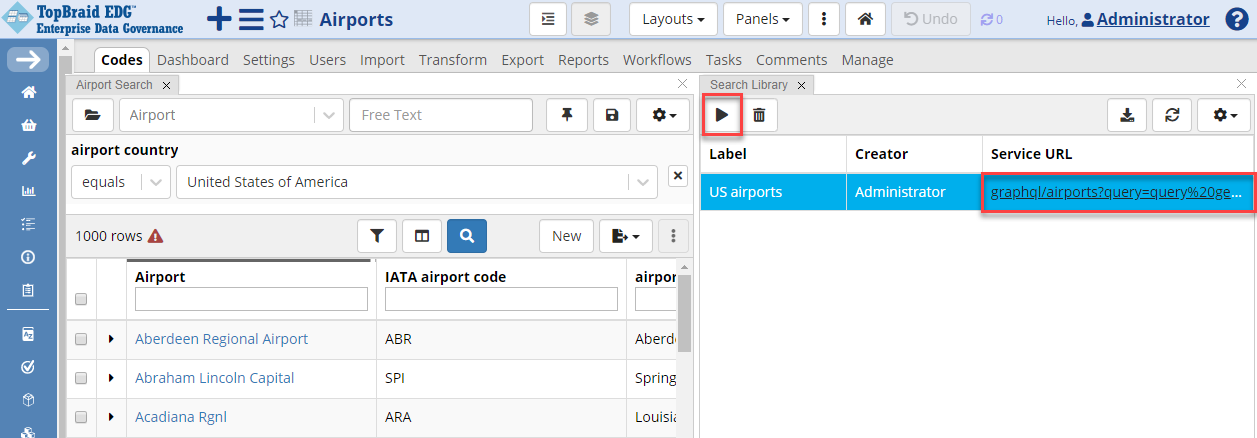Image resolution: width=1257 pixels, height=438 pixels.
Task: Click the save search floppy disk icon
Action: pyautogui.click(x=612, y=116)
